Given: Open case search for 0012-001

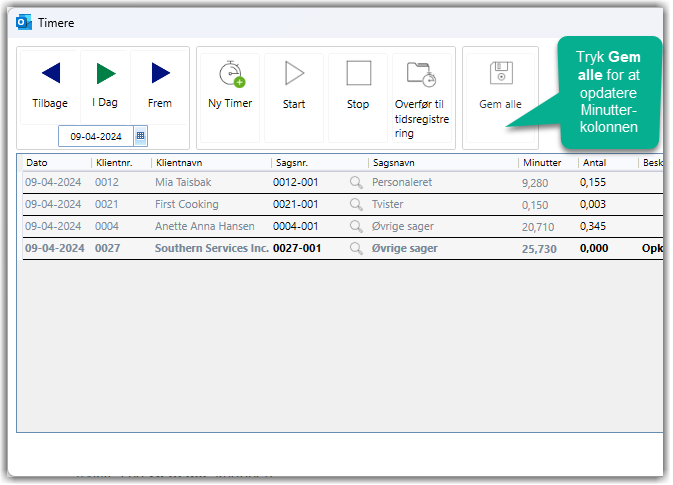Looking at the screenshot, I should click(x=356, y=182).
